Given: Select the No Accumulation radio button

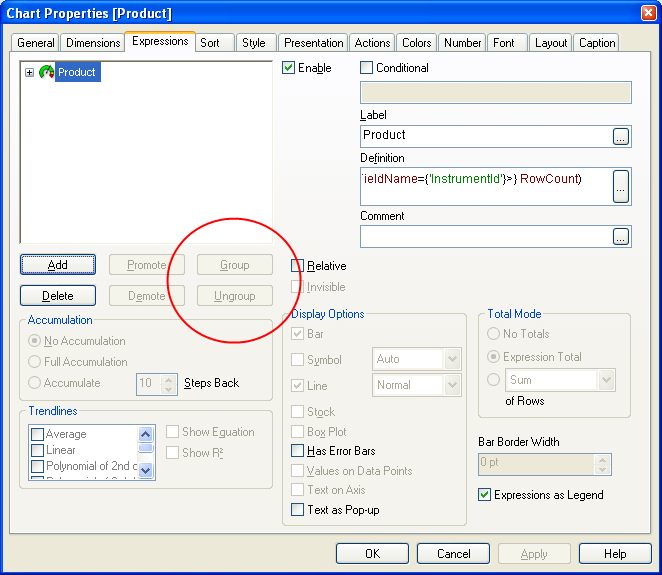Looking at the screenshot, I should [34, 341].
